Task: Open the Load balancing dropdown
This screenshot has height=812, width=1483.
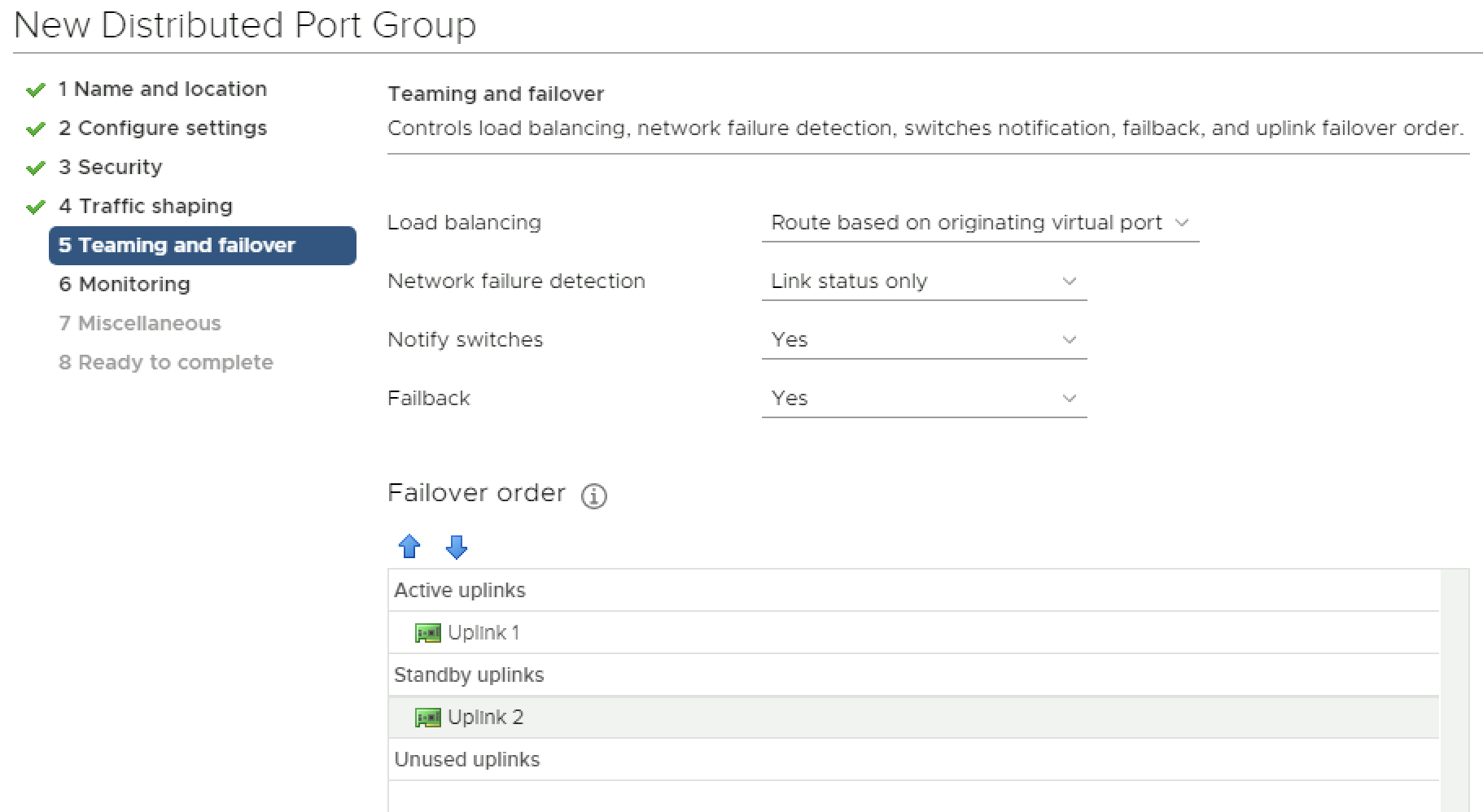Action: click(x=979, y=223)
